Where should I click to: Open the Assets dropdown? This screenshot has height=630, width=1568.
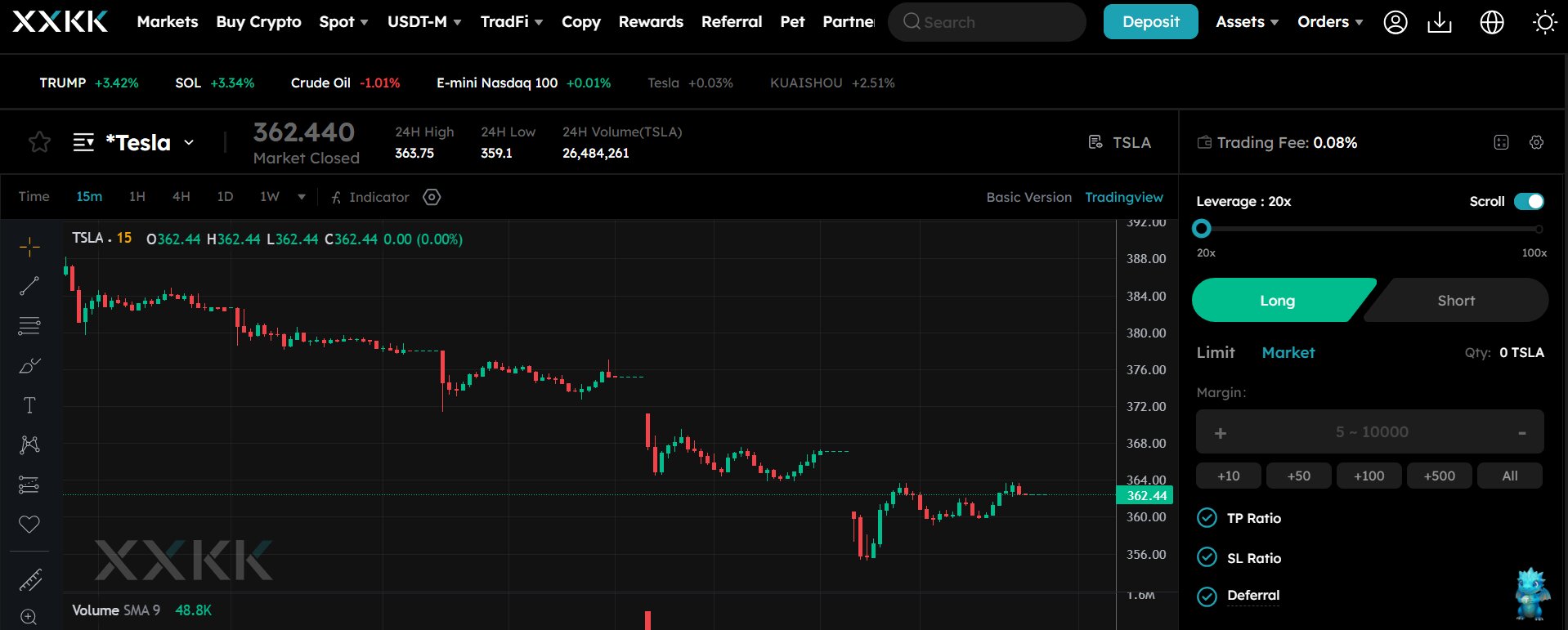tap(1247, 22)
